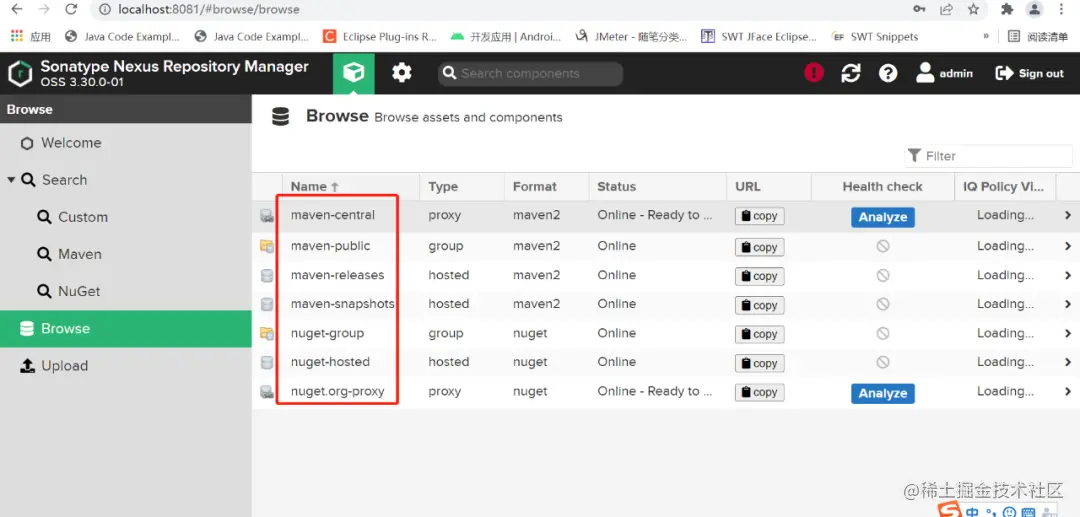The width and height of the screenshot is (1080, 517).
Task: Expand maven-releases row chevron
Action: (1068, 275)
